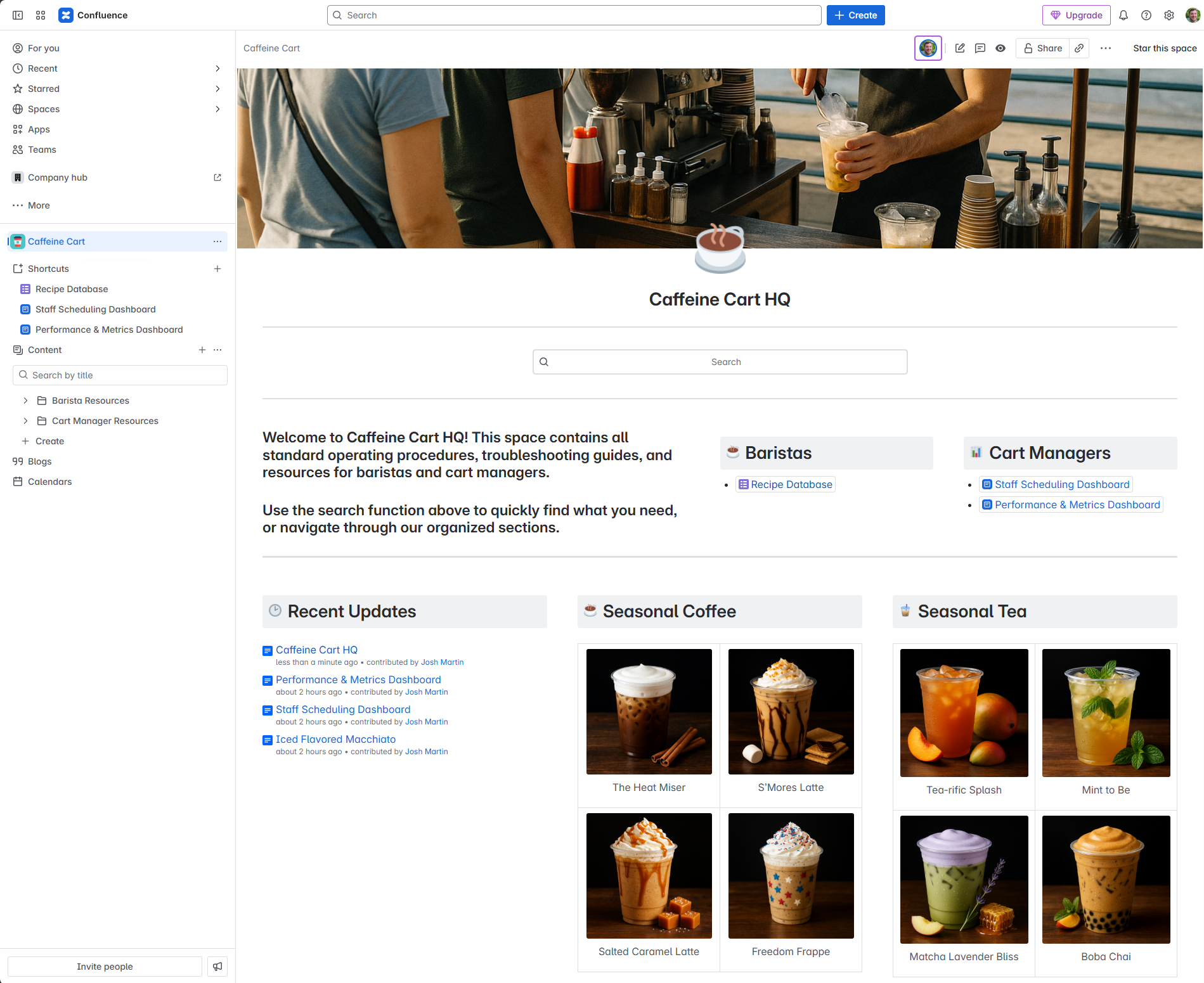Open Calendars in the sidebar
The image size is (1204, 983).
coord(49,482)
